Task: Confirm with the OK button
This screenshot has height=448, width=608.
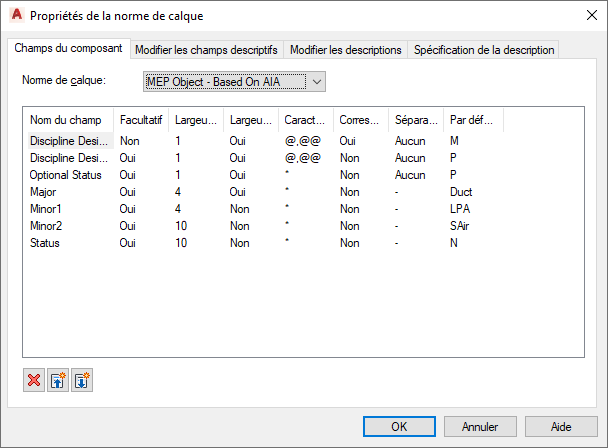Action: tap(399, 427)
